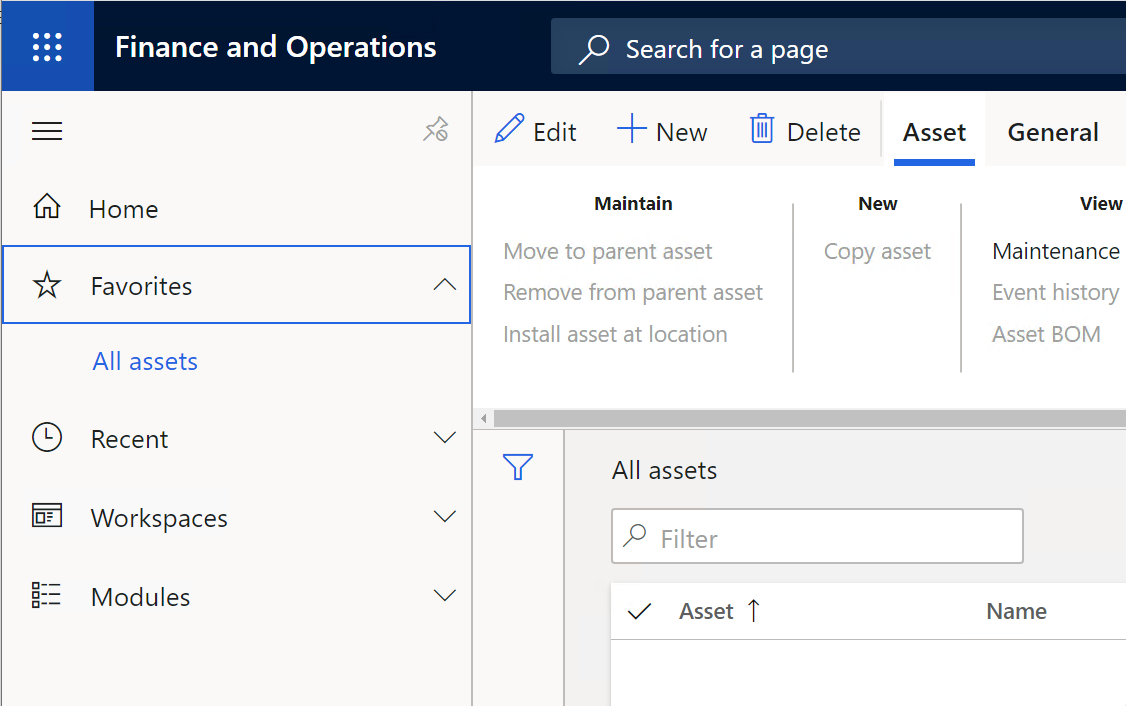Sort by the Asset column header
The height and width of the screenshot is (706, 1126).
pos(706,611)
